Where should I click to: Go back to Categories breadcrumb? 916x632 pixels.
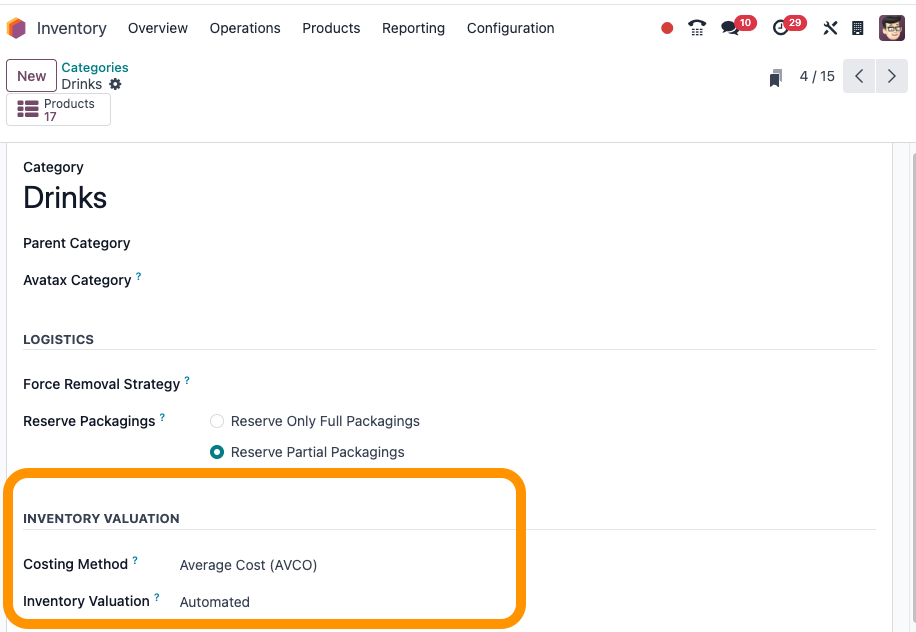[95, 68]
